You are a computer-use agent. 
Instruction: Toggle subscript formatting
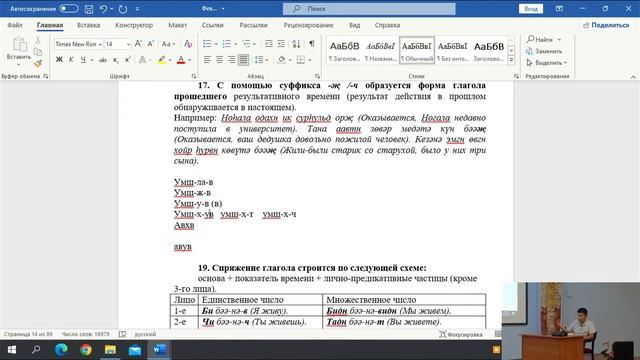tap(116, 60)
